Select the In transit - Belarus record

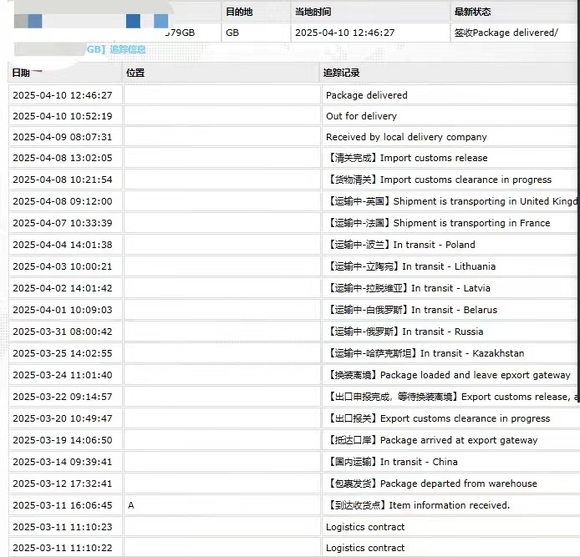412,310
